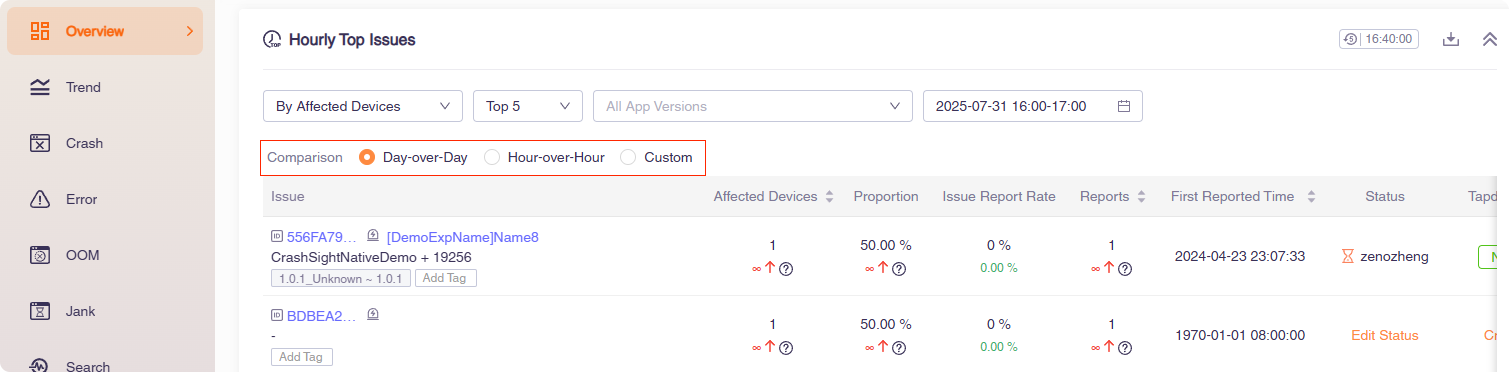
Task: Click 2024-04-23 23:07:33 first reported time
Action: click(1240, 257)
